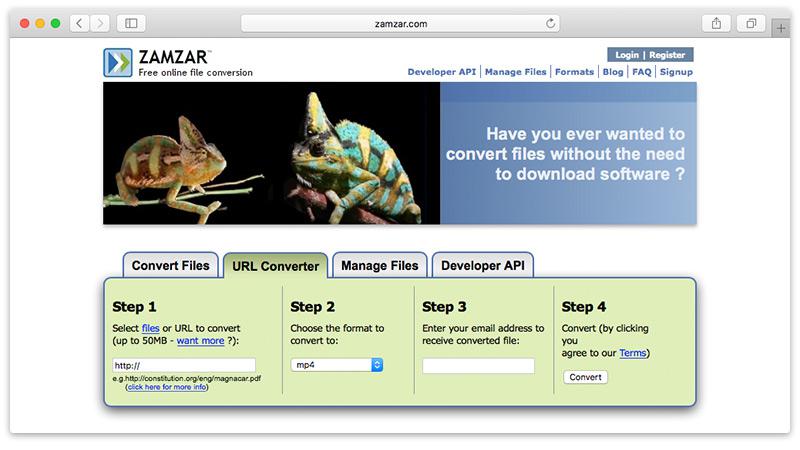Open the Formats link
Image resolution: width=800 pixels, height=450 pixels.
(x=574, y=72)
